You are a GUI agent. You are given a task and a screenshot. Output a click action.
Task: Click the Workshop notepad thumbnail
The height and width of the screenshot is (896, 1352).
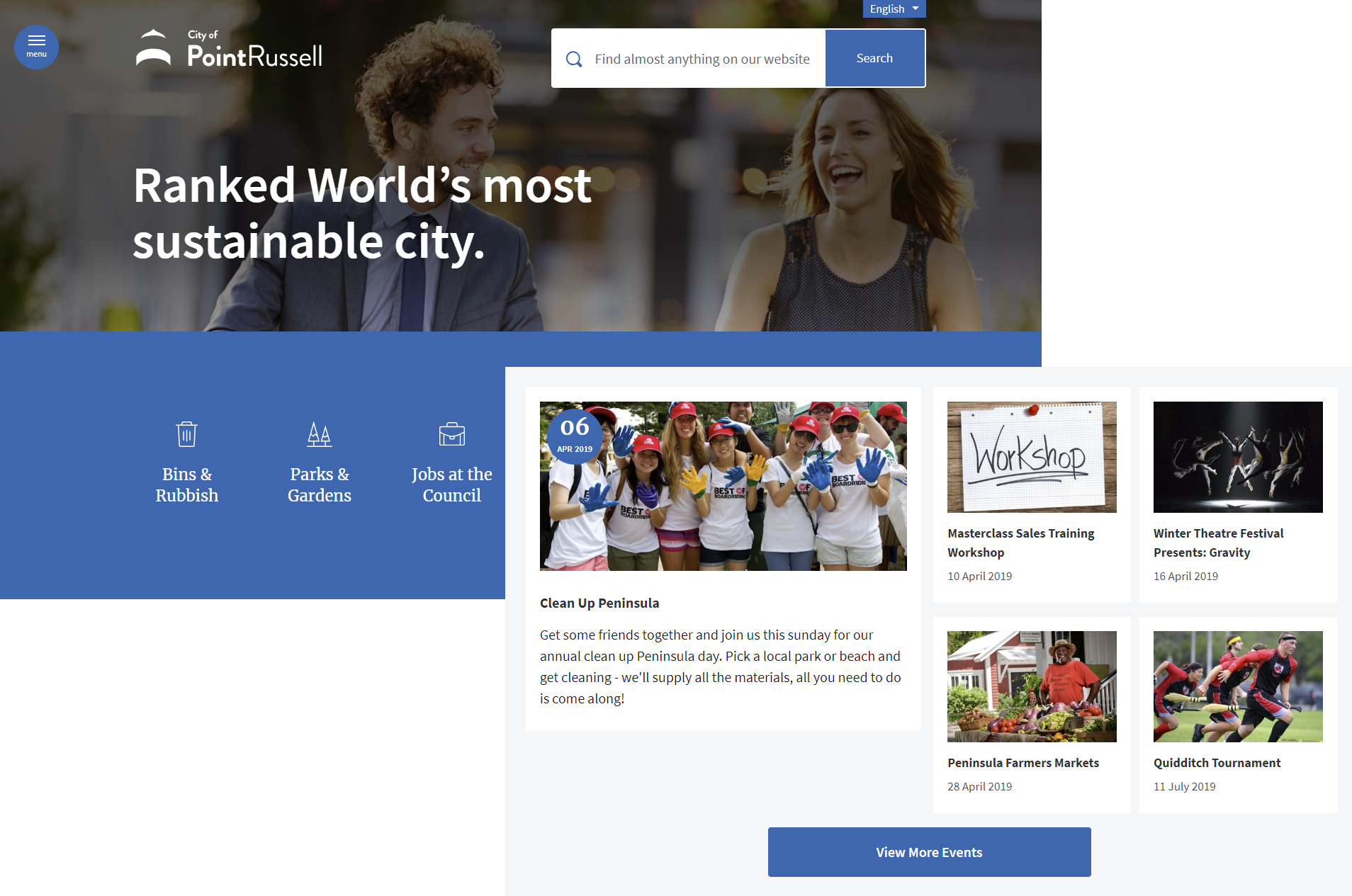click(x=1032, y=457)
